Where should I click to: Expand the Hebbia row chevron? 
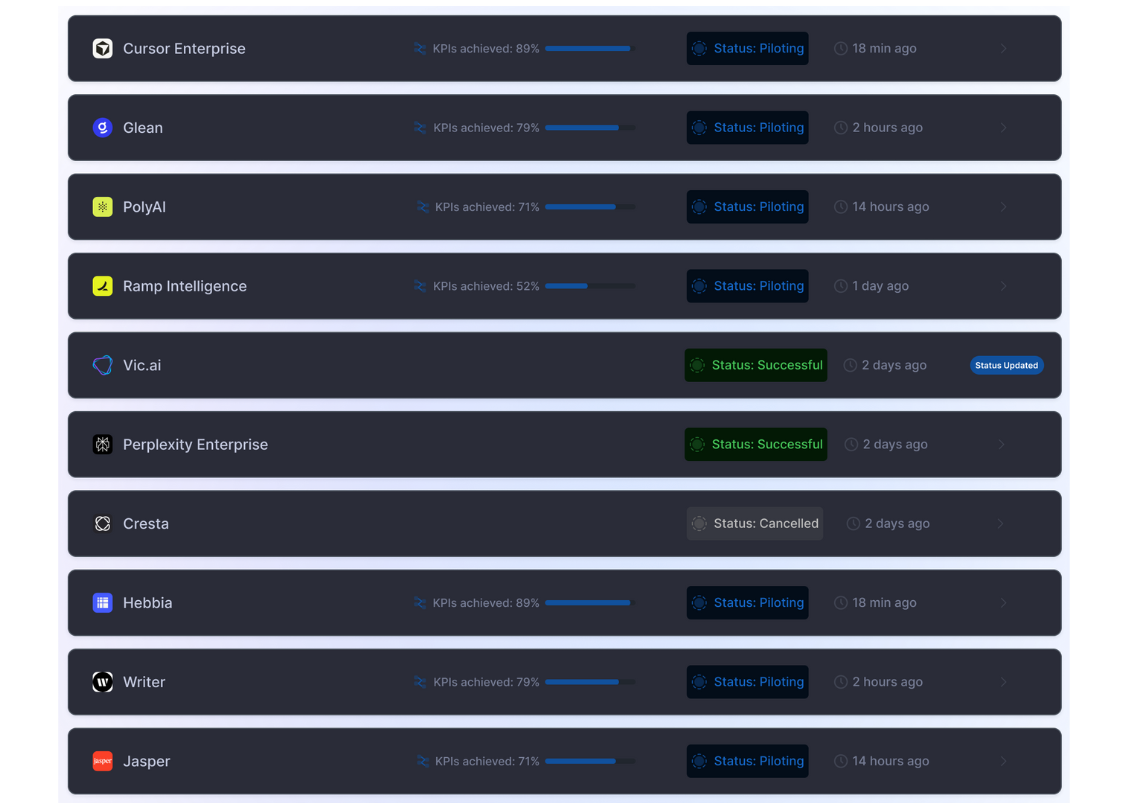[x=1004, y=602]
